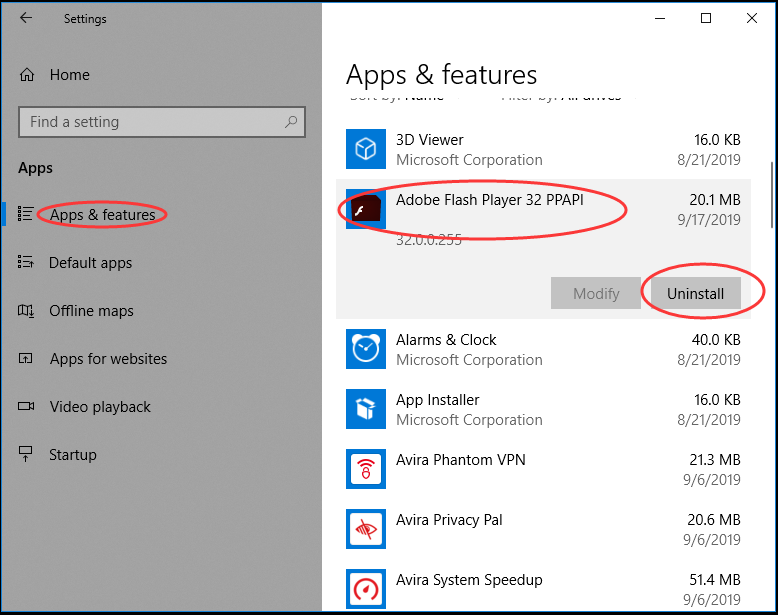778x615 pixels.
Task: Click the Adobe Flash Player app icon
Action: pos(366,209)
